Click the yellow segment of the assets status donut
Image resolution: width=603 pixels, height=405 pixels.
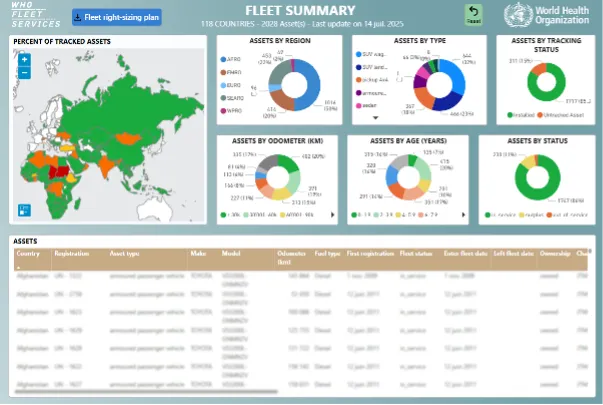click(529, 161)
